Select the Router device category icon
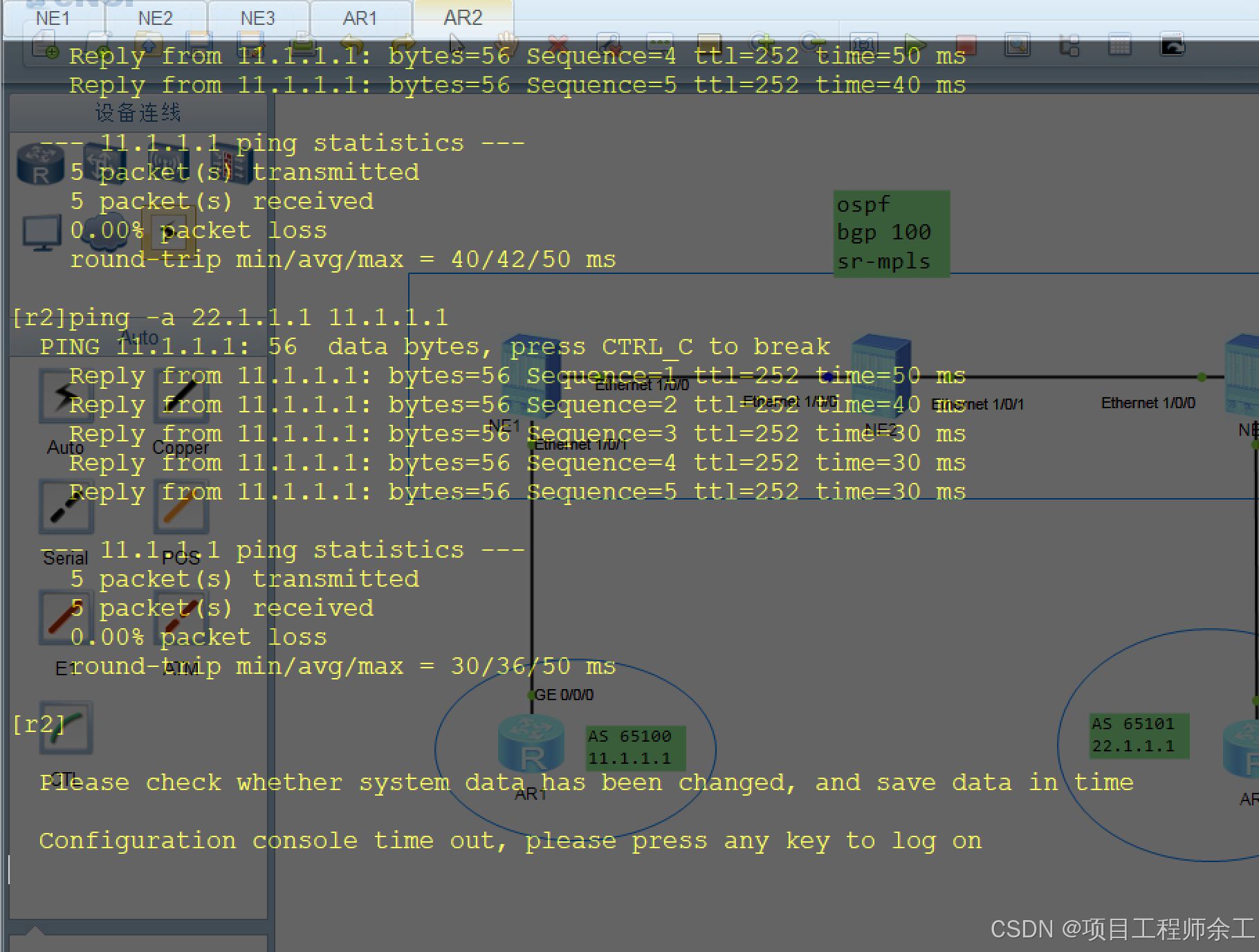 coord(41,164)
